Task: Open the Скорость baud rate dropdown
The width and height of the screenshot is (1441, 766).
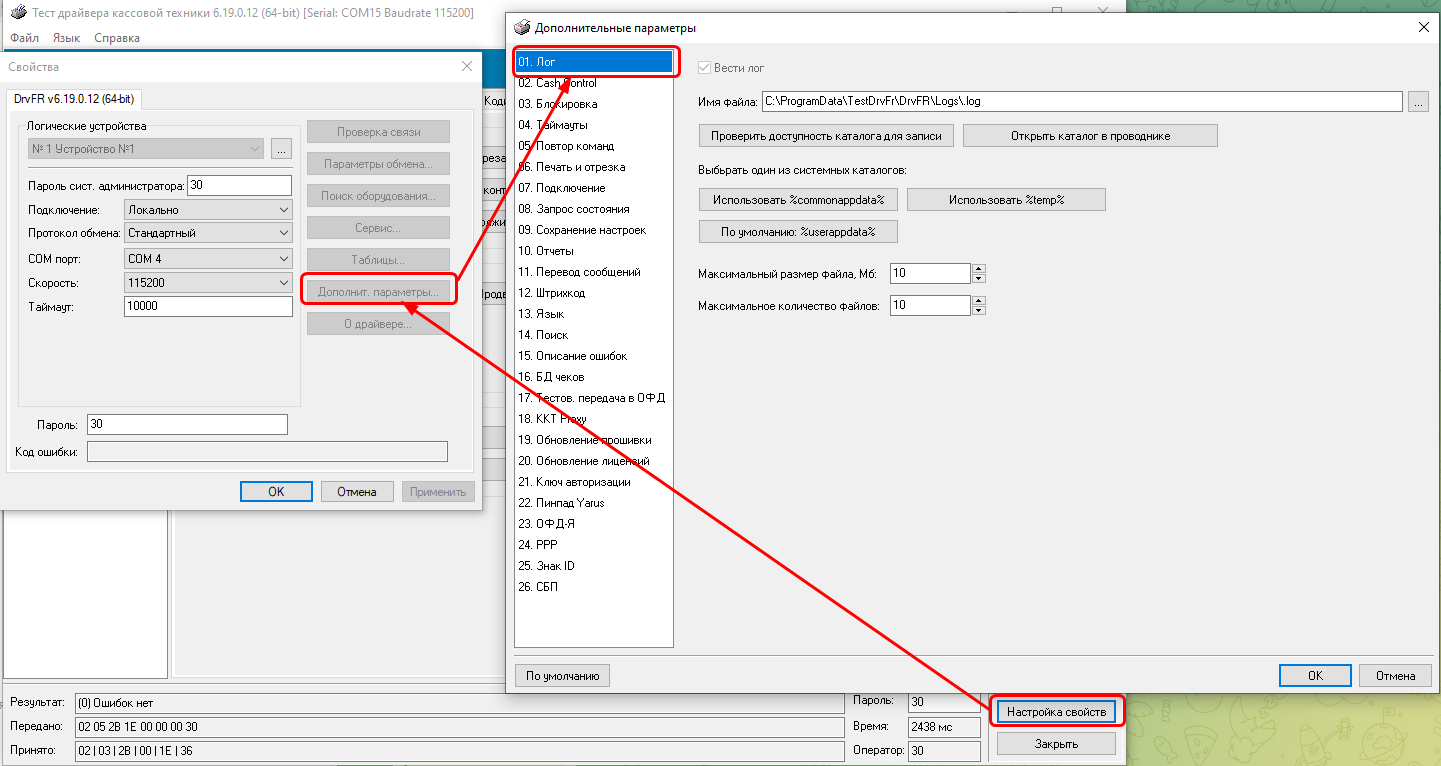Action: click(283, 283)
